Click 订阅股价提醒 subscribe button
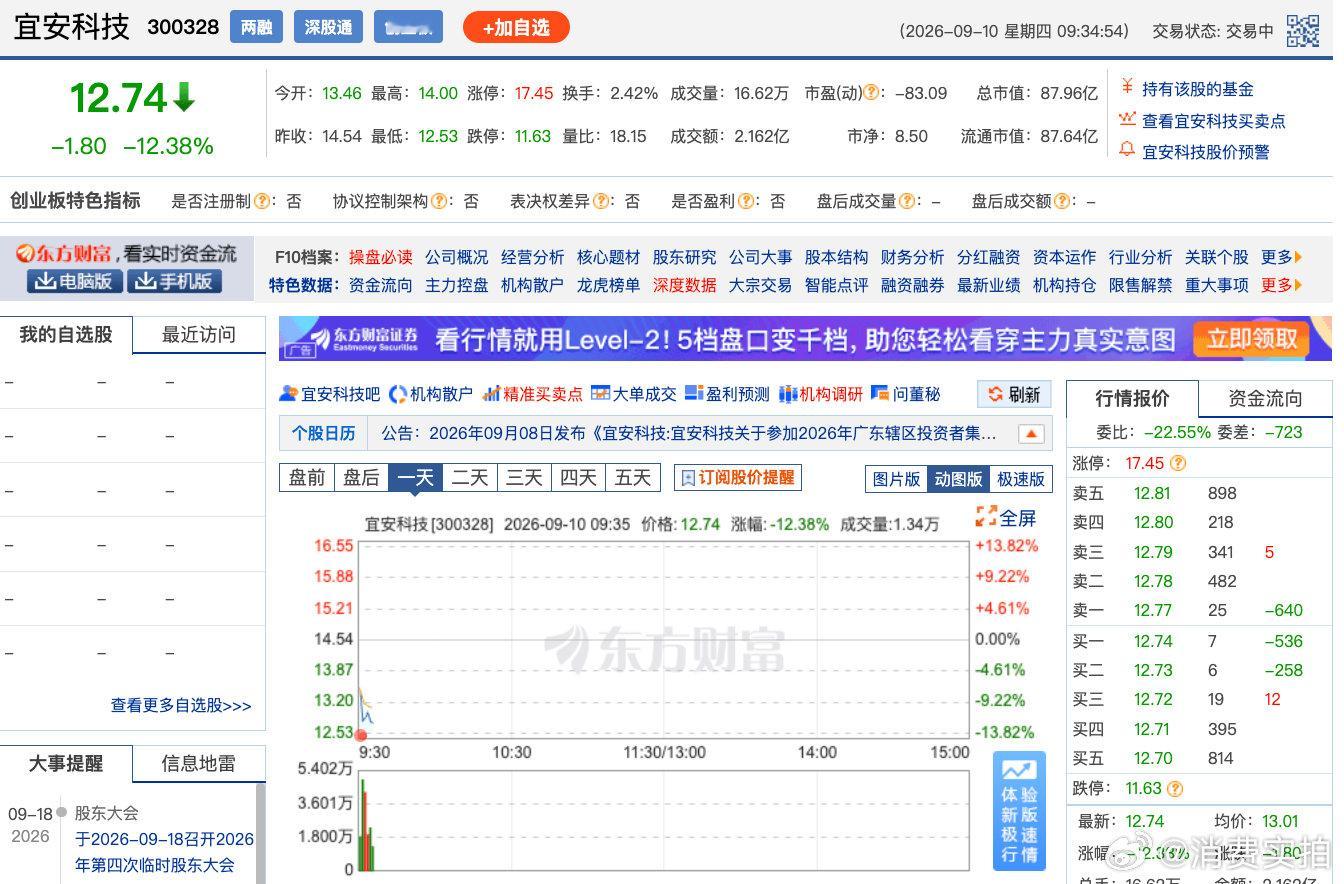 tap(738, 478)
